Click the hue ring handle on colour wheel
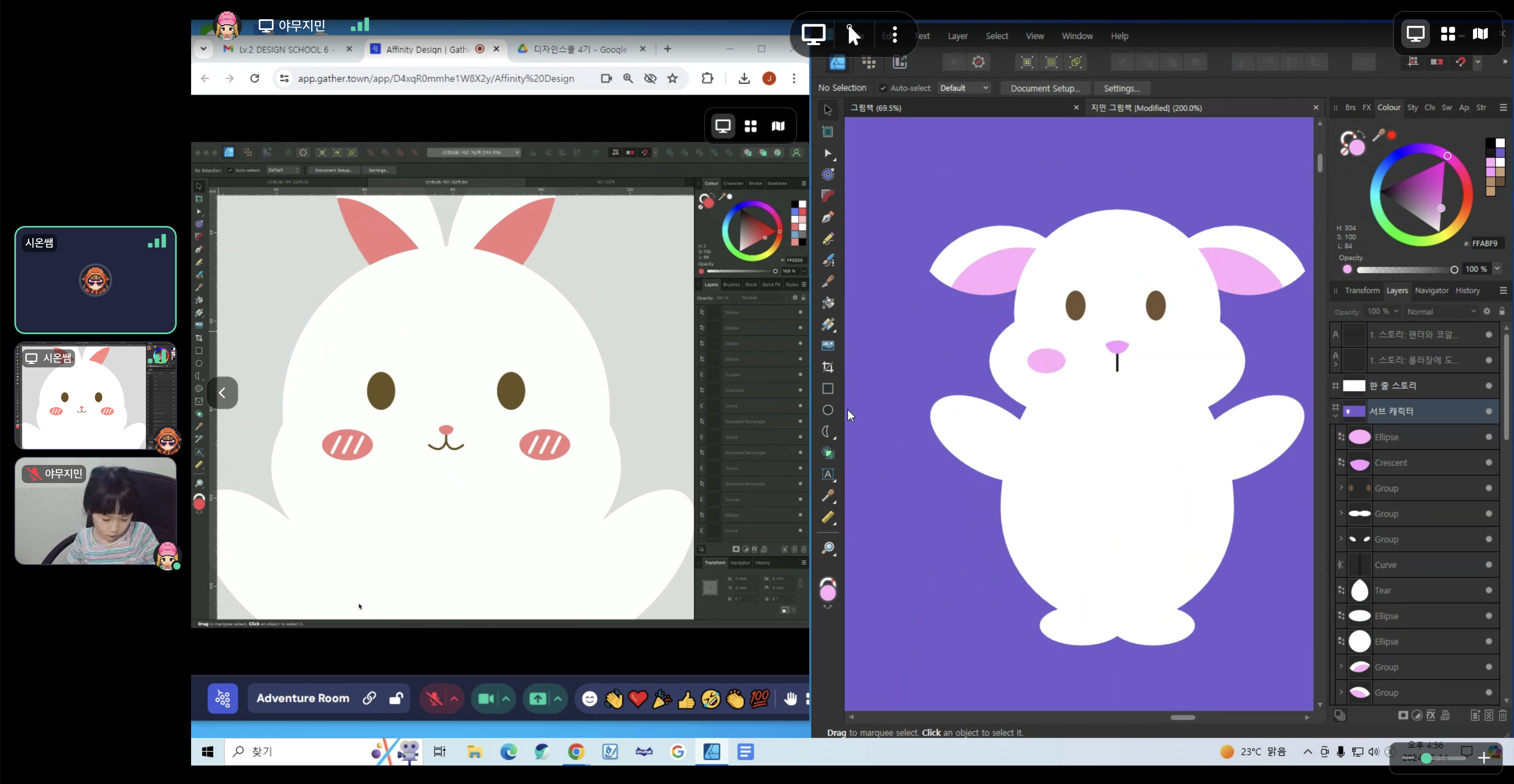 [1448, 156]
